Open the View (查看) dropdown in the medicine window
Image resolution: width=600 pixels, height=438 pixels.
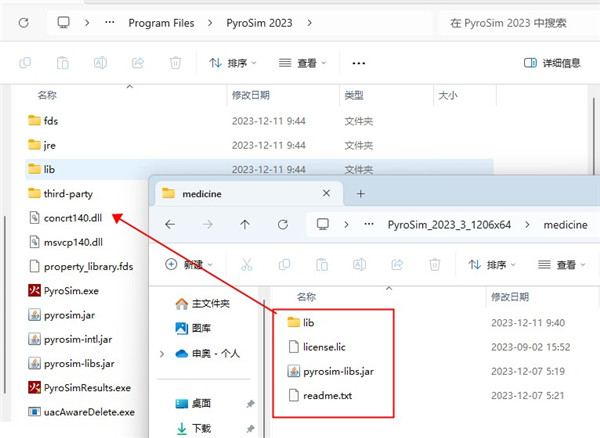pyautogui.click(x=562, y=264)
